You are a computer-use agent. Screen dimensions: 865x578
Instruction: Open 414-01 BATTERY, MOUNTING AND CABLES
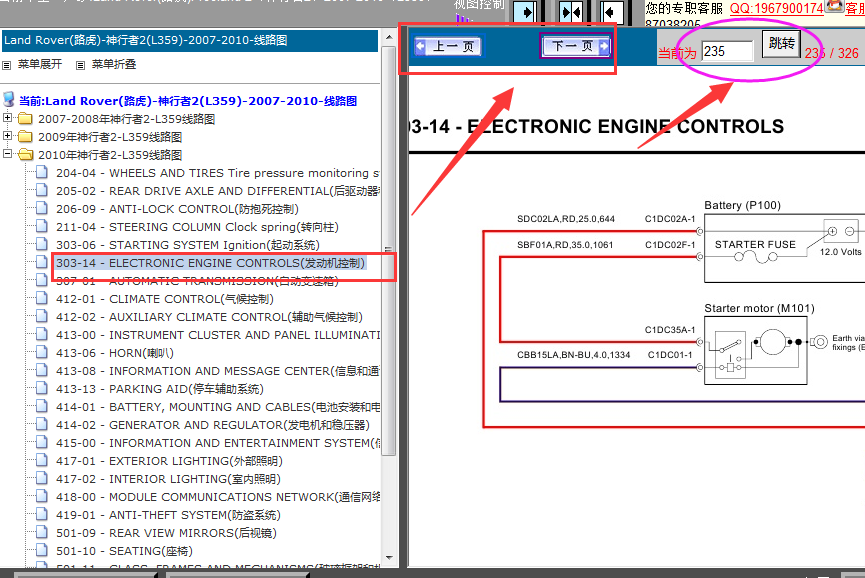point(217,407)
